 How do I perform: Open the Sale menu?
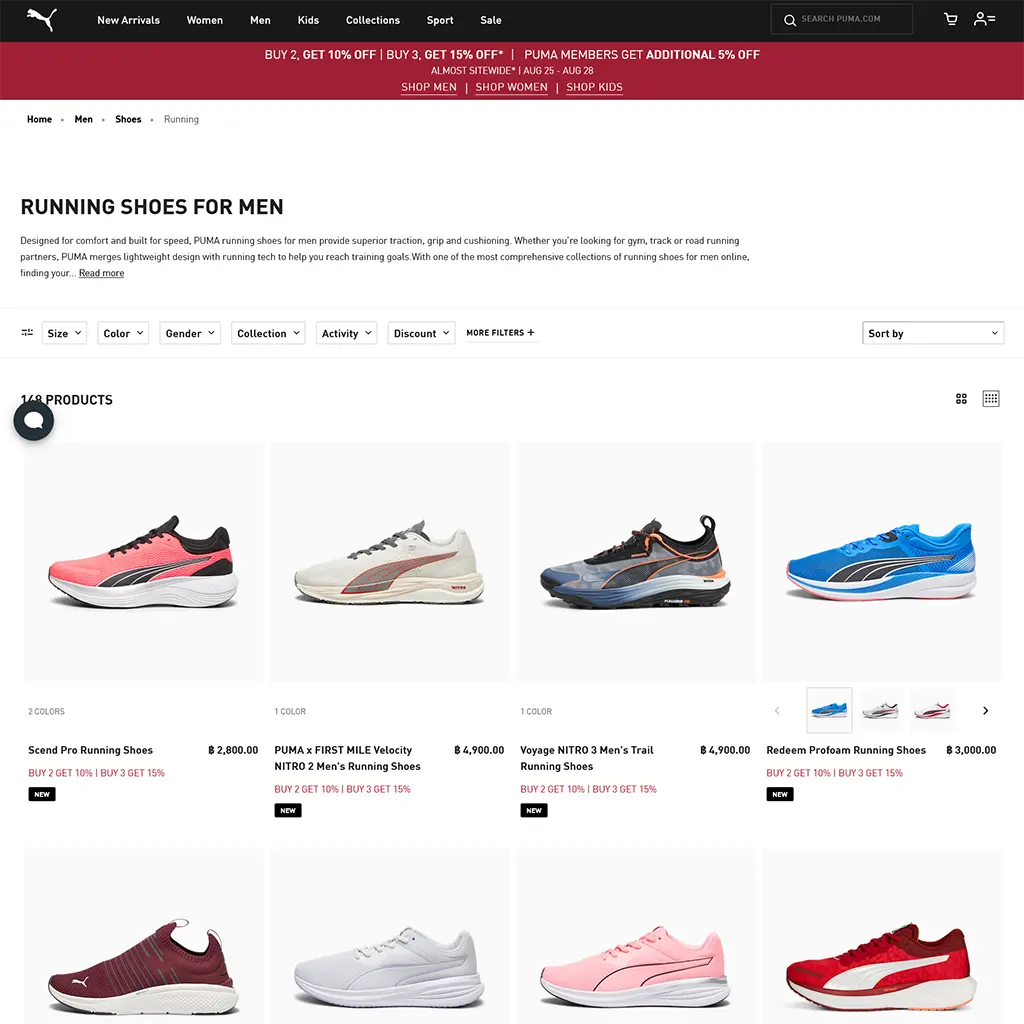click(x=490, y=20)
